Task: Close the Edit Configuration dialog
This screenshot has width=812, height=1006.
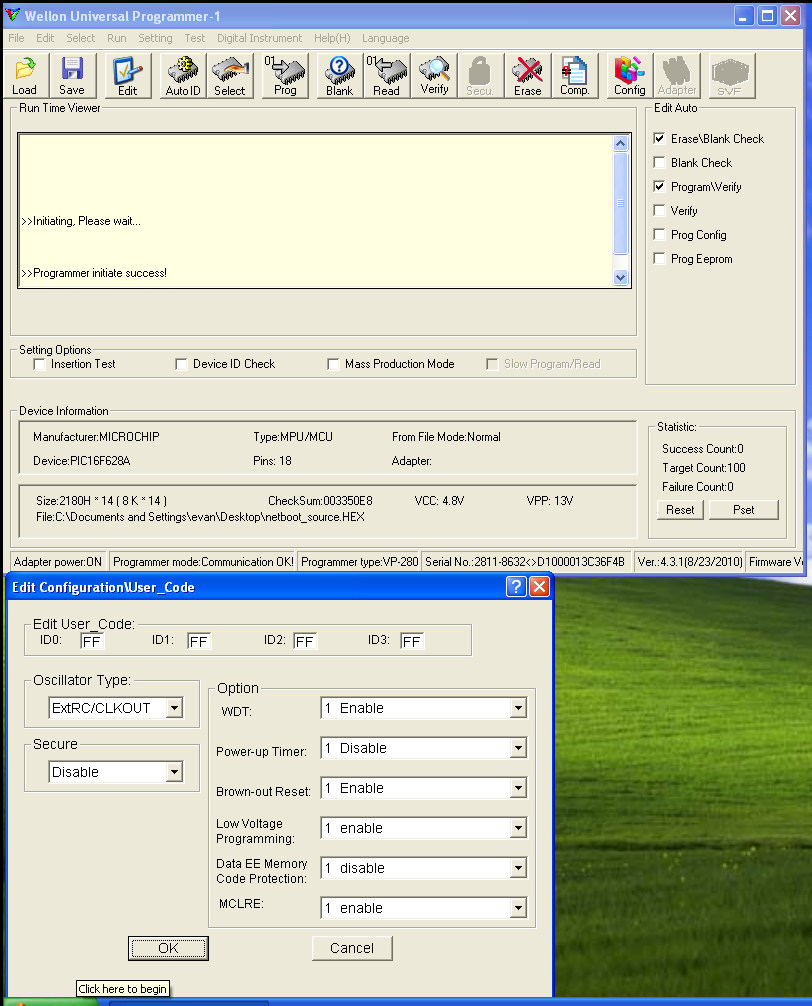Action: coord(540,586)
